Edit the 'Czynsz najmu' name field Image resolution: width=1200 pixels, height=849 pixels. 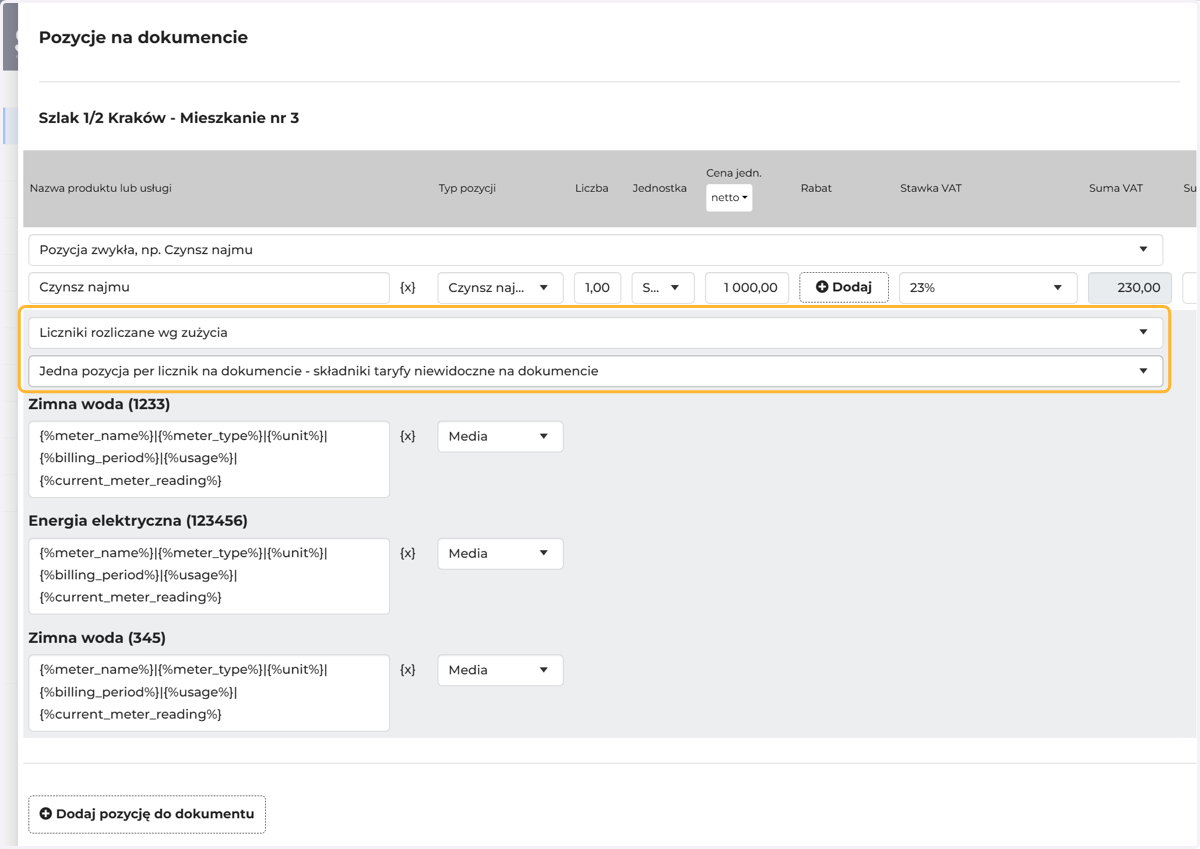tap(209, 287)
